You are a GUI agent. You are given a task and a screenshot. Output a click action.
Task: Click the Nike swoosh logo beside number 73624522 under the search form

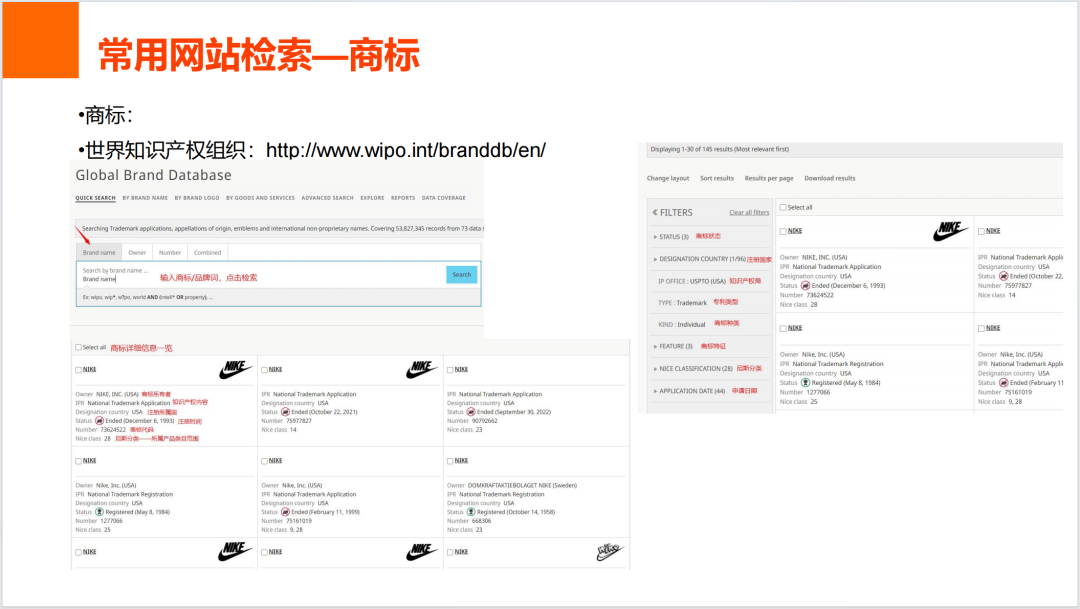coord(236,369)
